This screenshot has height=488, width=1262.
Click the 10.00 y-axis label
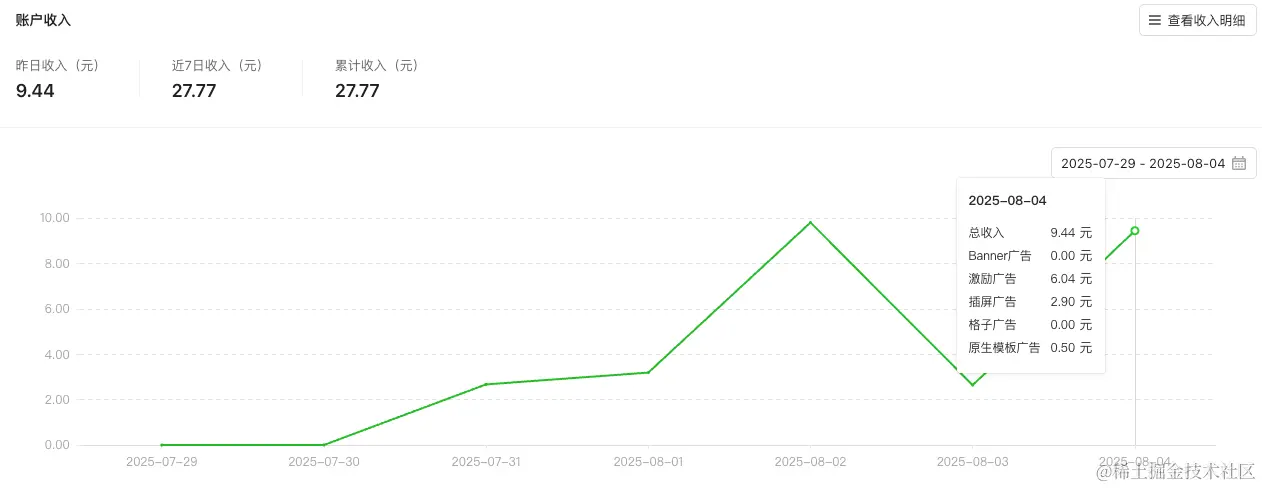tap(54, 218)
